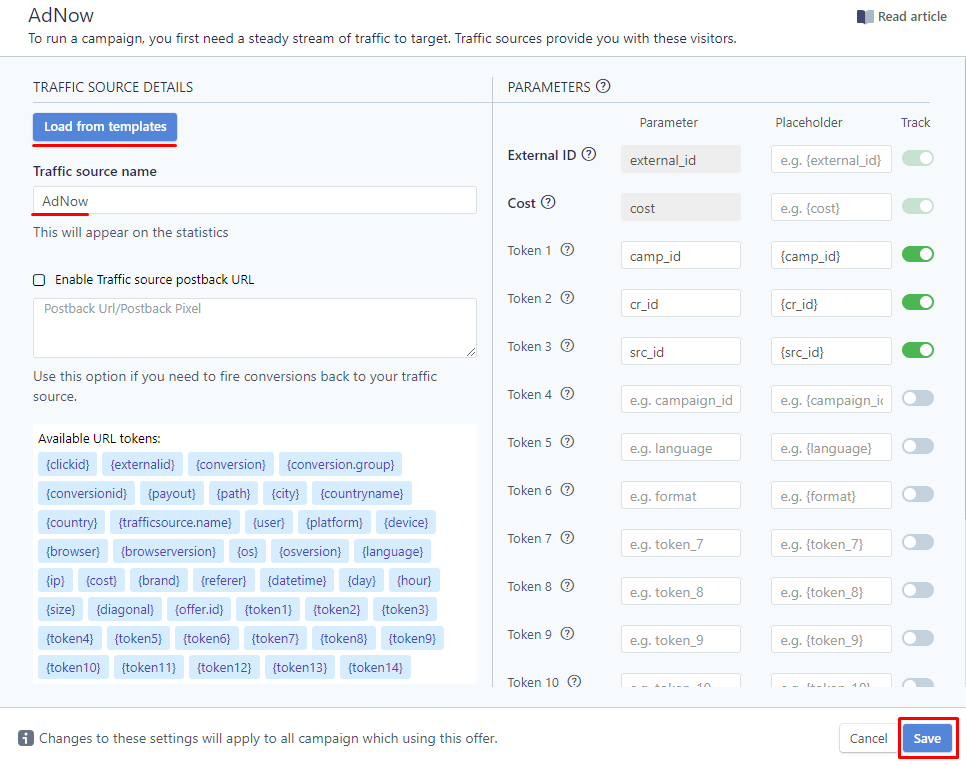Insert the {osversion} URL token
The height and width of the screenshot is (765, 966).
[x=310, y=551]
